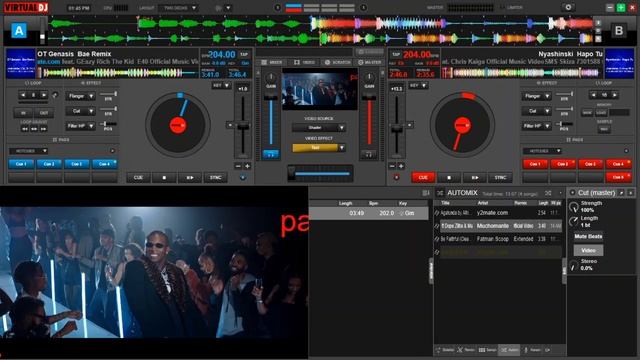Click right deck pitch plus button
The width and height of the screenshot is (640, 360).
401,166
